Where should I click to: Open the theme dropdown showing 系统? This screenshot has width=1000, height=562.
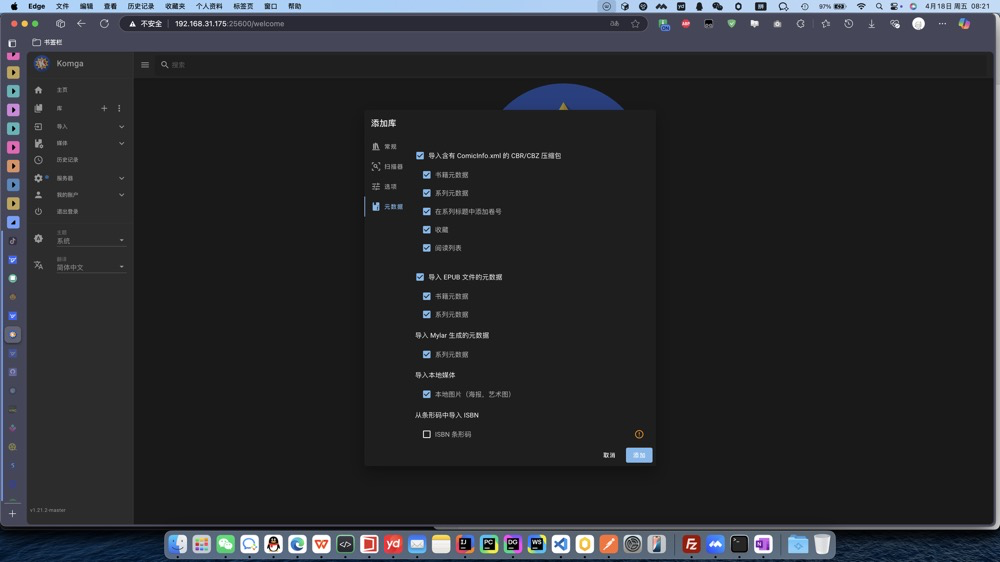coord(90,239)
